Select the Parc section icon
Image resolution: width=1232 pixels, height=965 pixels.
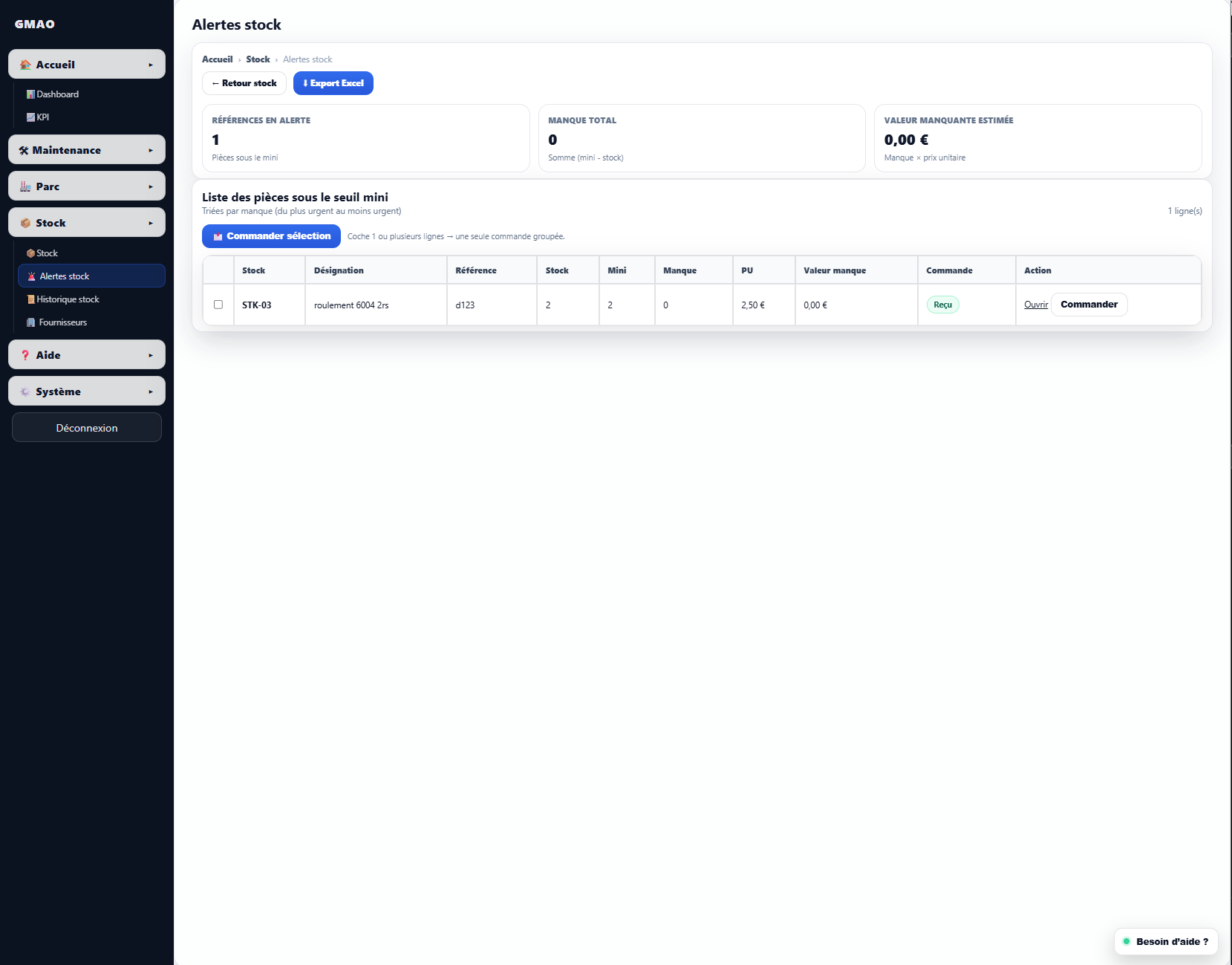pyautogui.click(x=24, y=186)
